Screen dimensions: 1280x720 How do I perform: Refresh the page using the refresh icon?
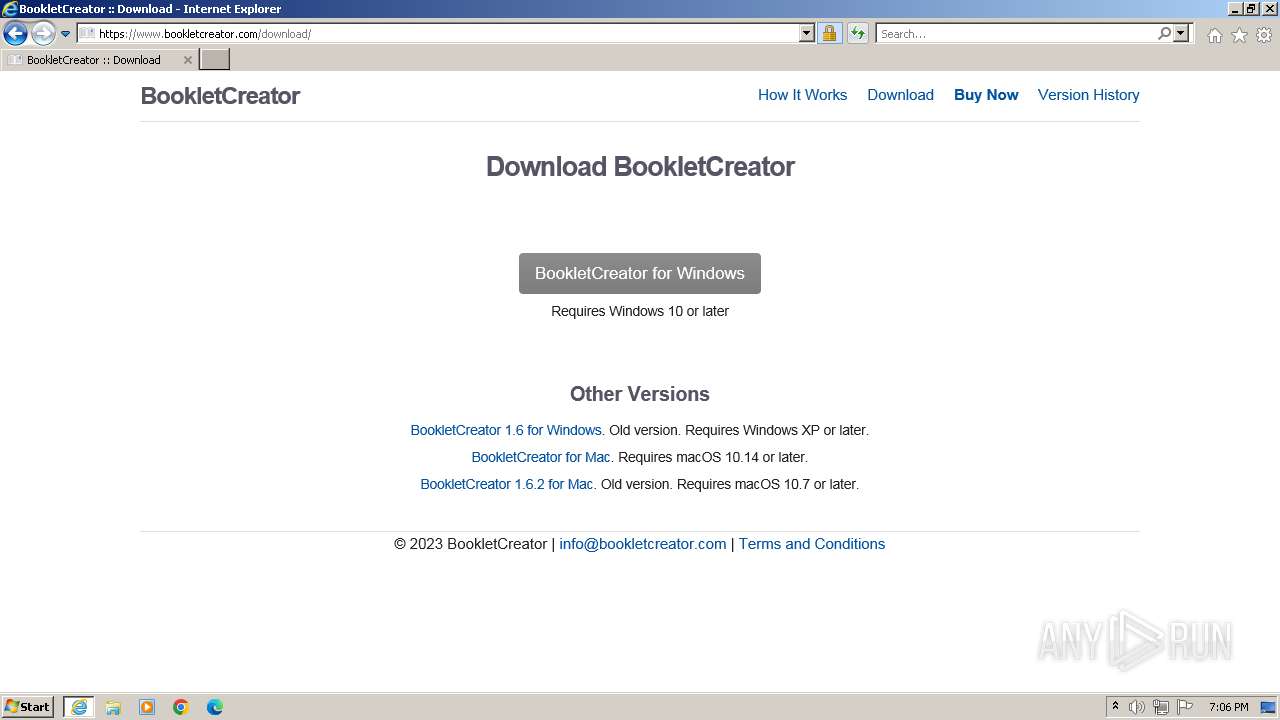[x=857, y=33]
